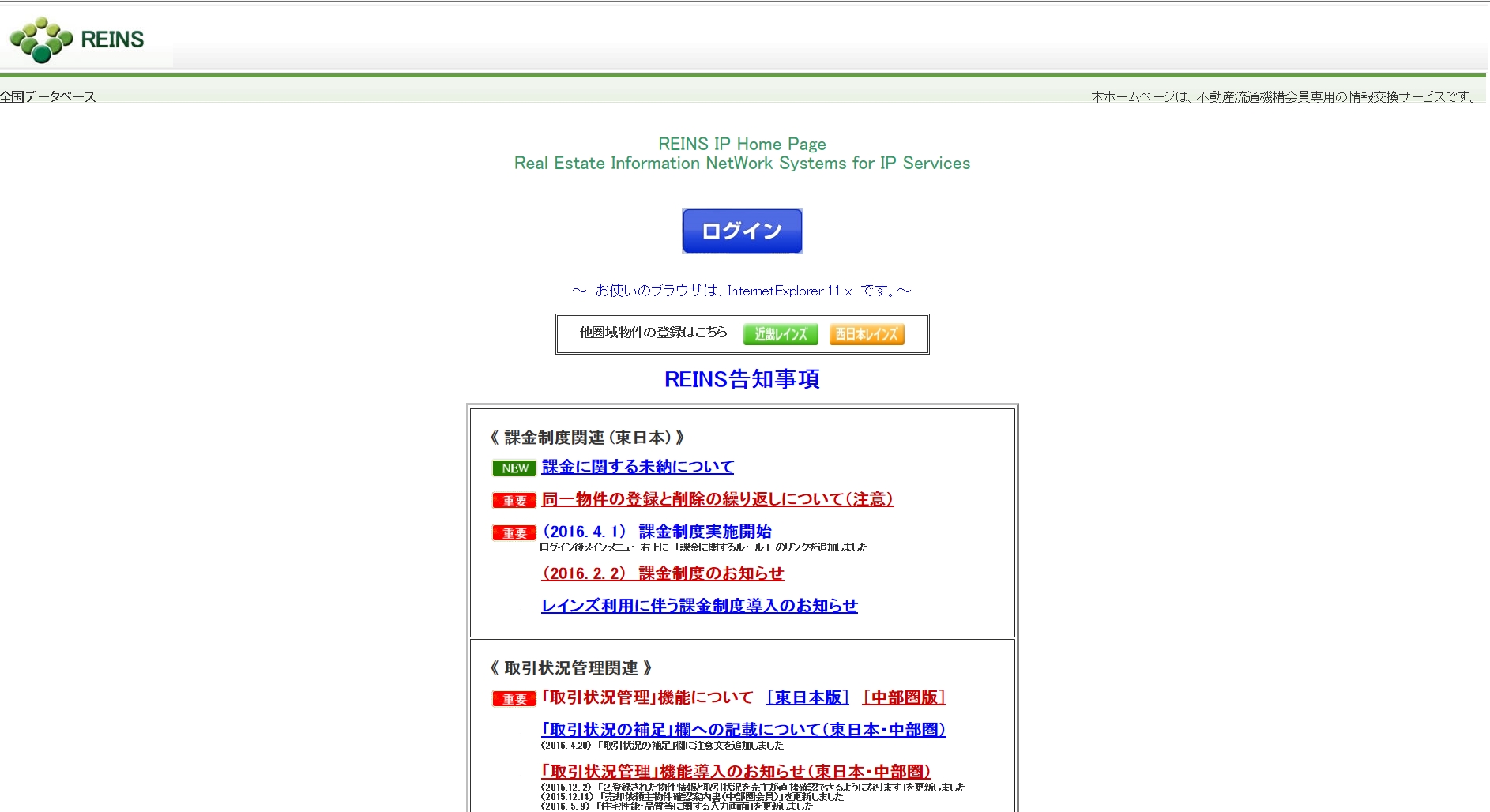Open the orange 西日本レインズ button
Screen dimensions: 1490x812
click(867, 334)
